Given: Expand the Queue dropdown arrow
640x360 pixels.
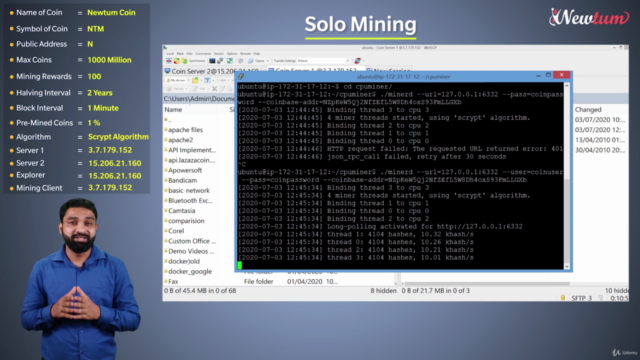Looking at the screenshot, I should (x=267, y=61).
